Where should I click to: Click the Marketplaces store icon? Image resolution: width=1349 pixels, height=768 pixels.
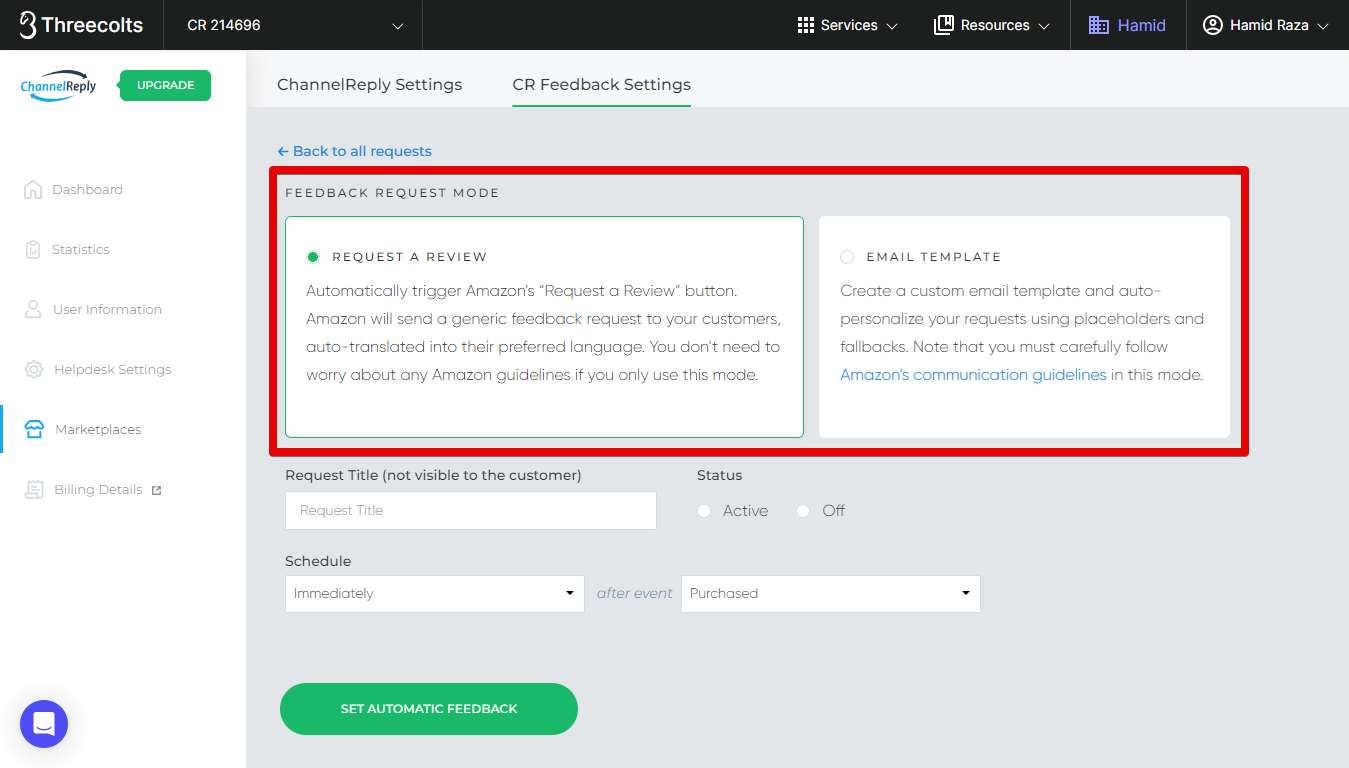34,429
